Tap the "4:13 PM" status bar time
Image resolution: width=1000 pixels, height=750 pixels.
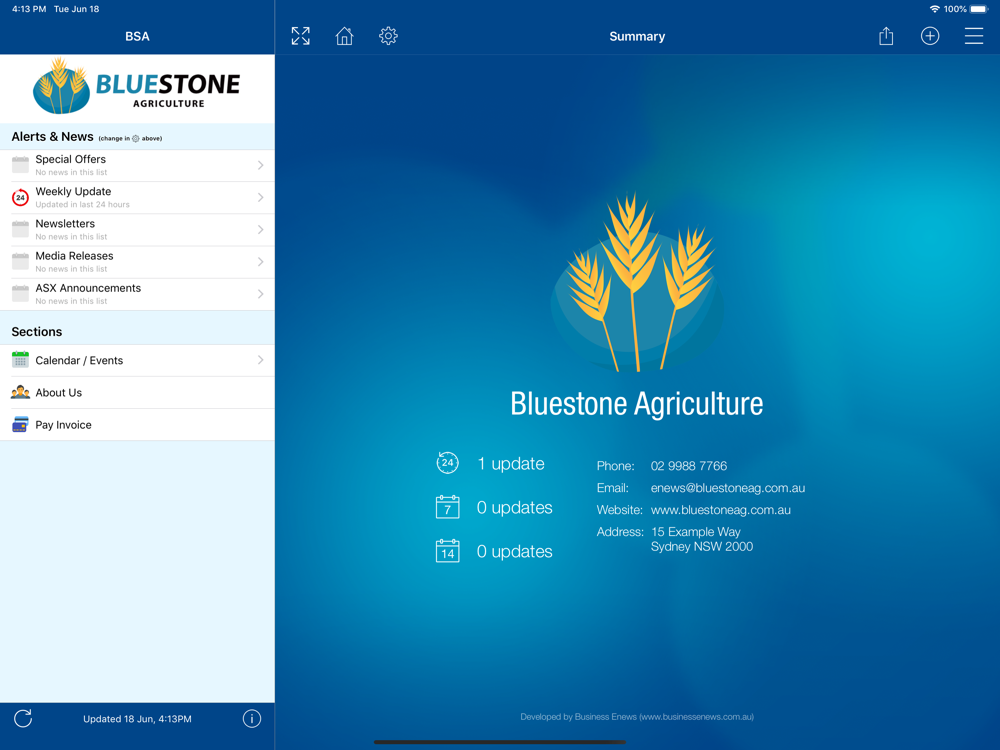pyautogui.click(x=29, y=9)
